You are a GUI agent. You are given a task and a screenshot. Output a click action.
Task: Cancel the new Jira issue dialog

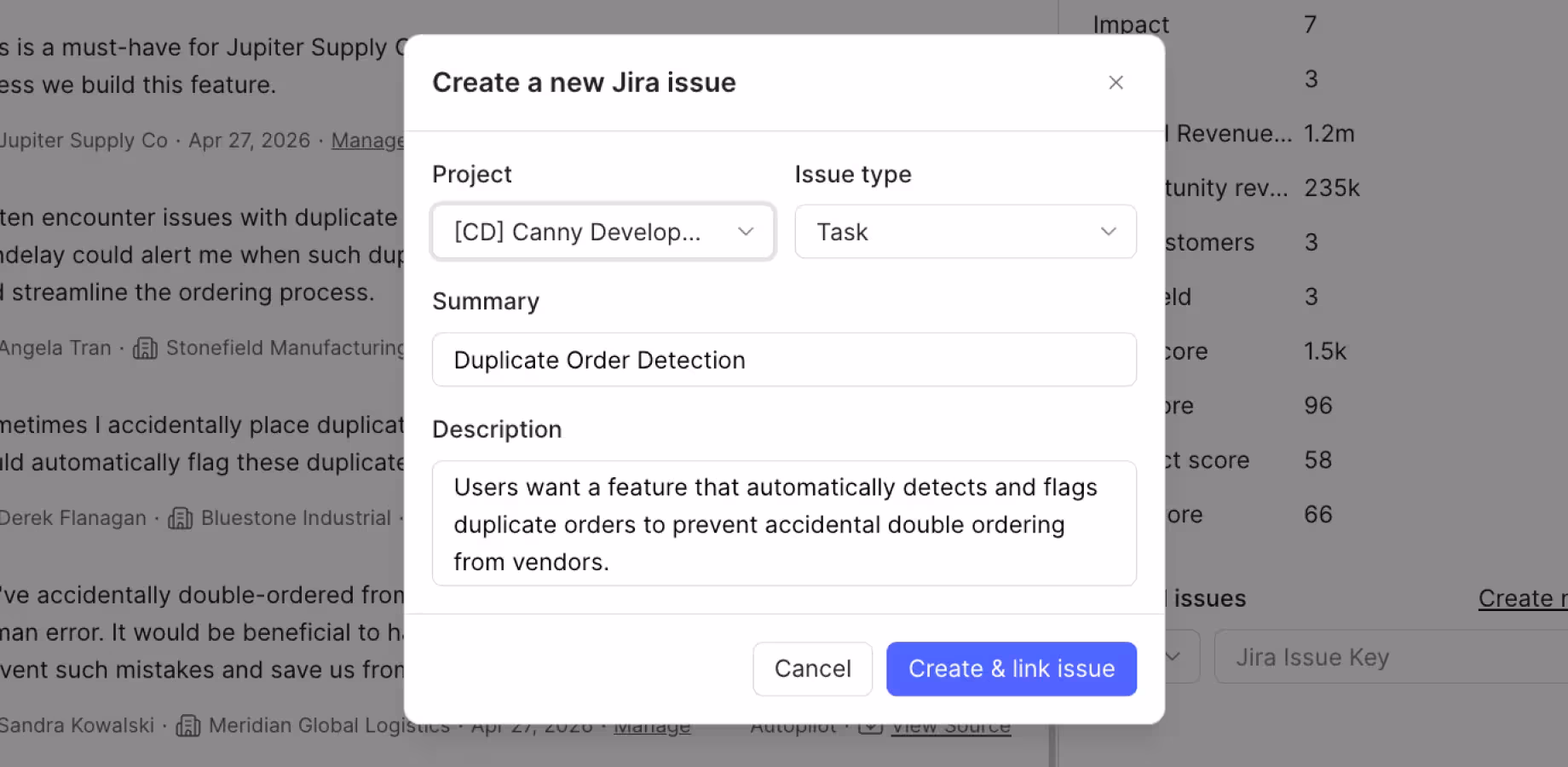(x=812, y=669)
